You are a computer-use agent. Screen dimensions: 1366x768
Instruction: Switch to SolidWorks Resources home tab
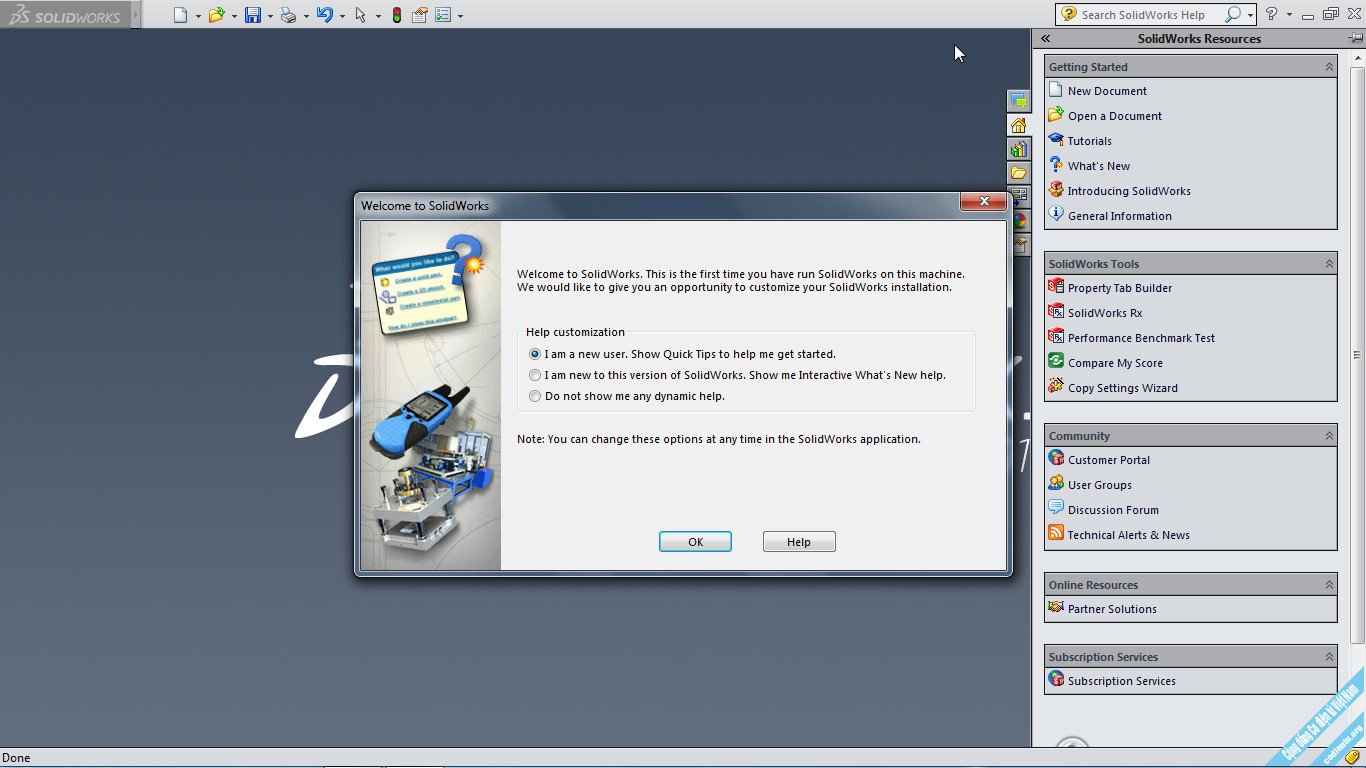1019,125
